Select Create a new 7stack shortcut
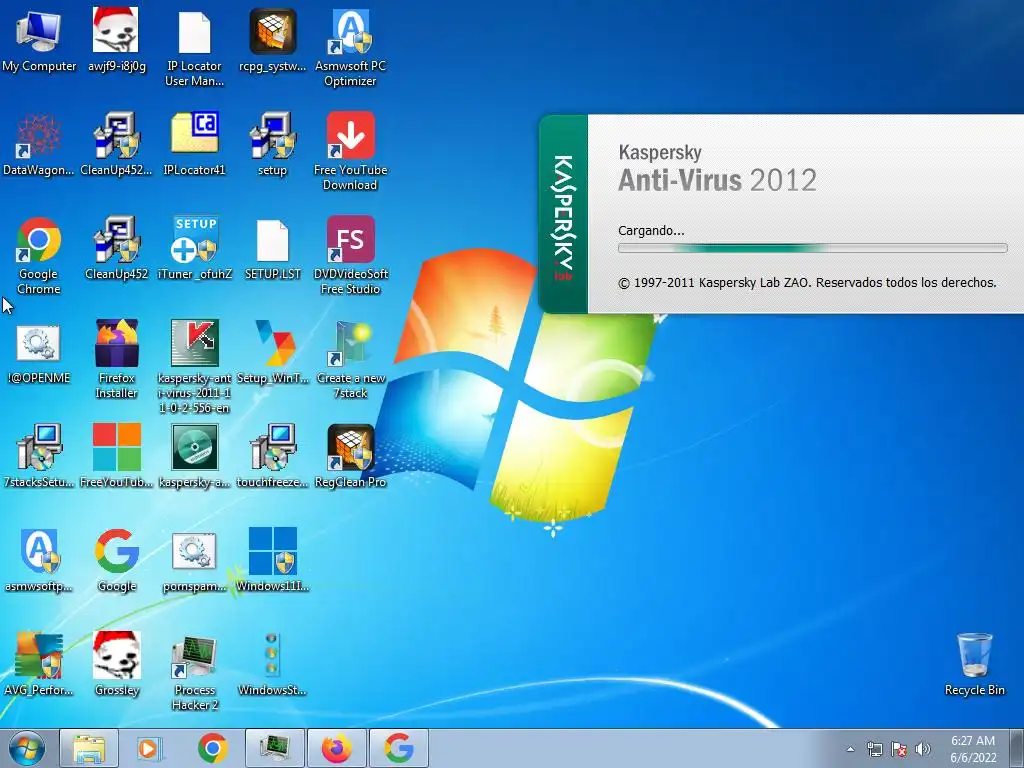 click(350, 360)
